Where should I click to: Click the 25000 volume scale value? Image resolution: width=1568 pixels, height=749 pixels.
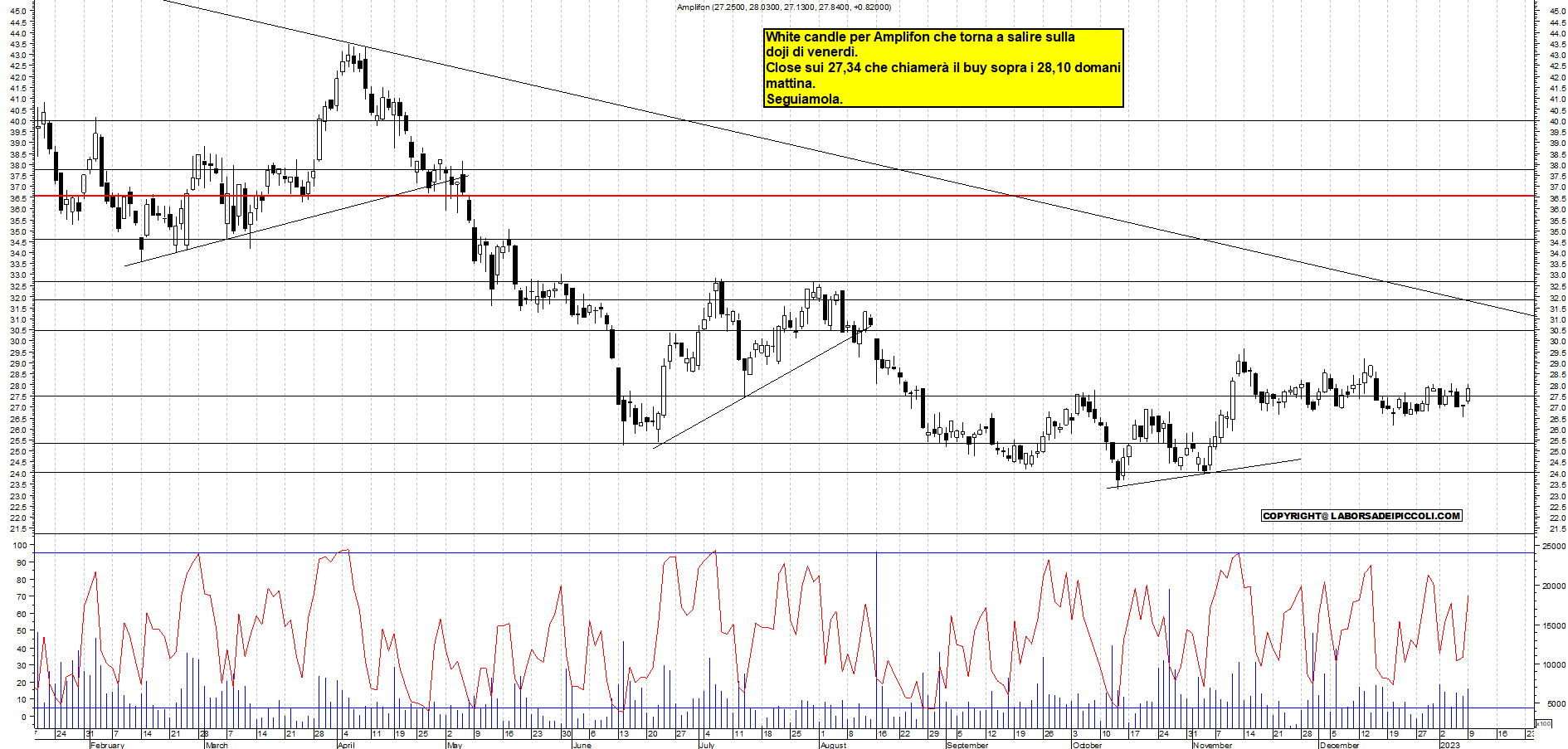pos(1553,547)
